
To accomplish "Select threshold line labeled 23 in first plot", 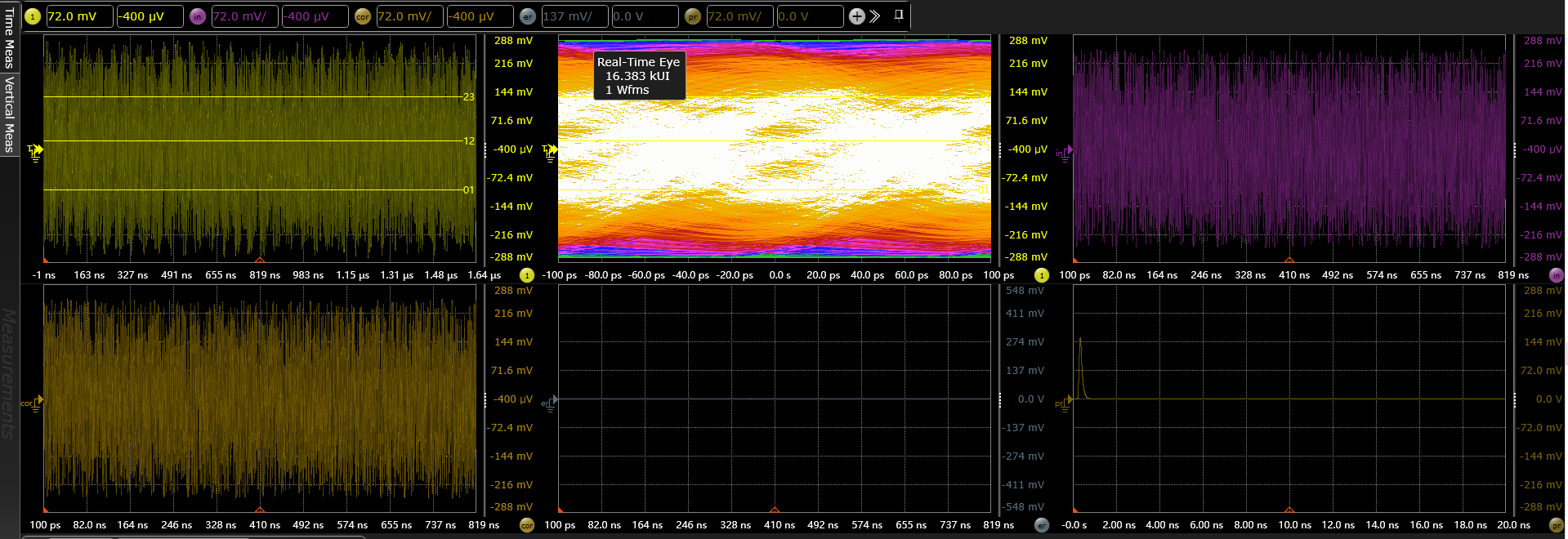I will coord(468,97).
